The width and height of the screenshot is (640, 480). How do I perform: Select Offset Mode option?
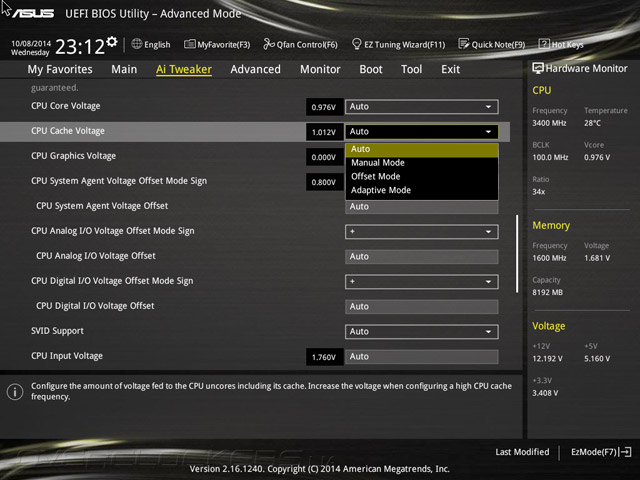[x=422, y=176]
